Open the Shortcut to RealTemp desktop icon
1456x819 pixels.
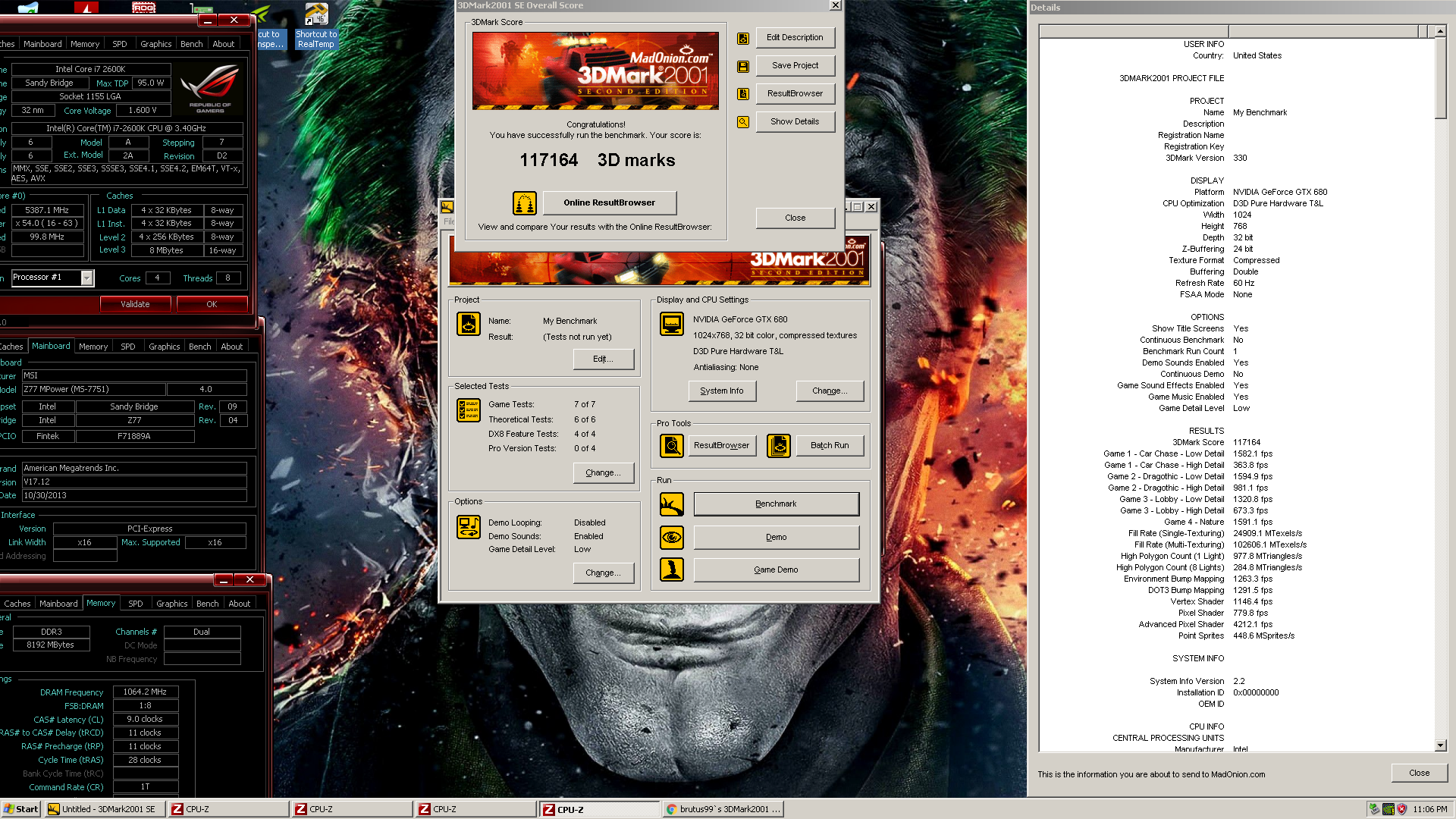316,26
